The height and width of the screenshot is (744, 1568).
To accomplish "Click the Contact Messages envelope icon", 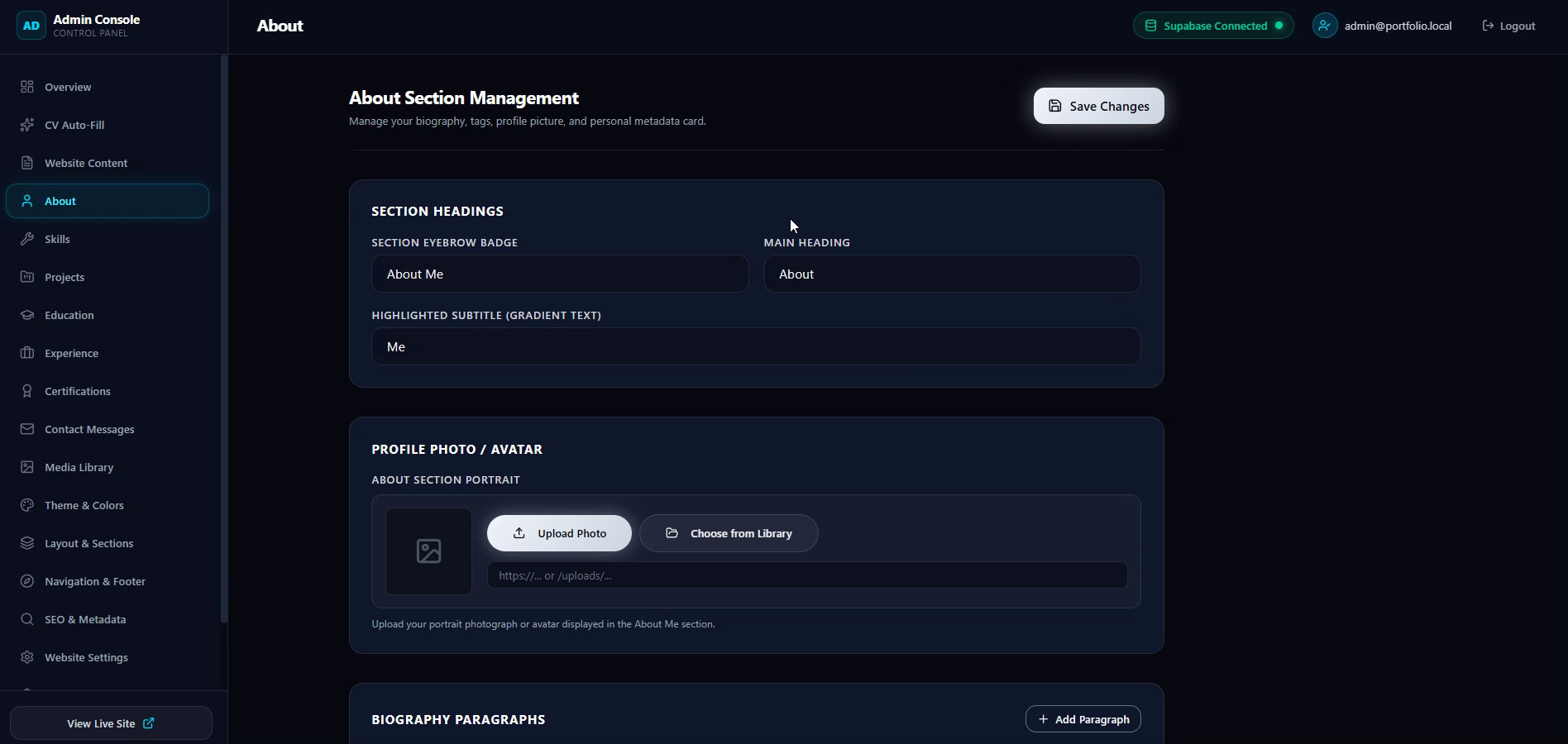I will tap(27, 429).
